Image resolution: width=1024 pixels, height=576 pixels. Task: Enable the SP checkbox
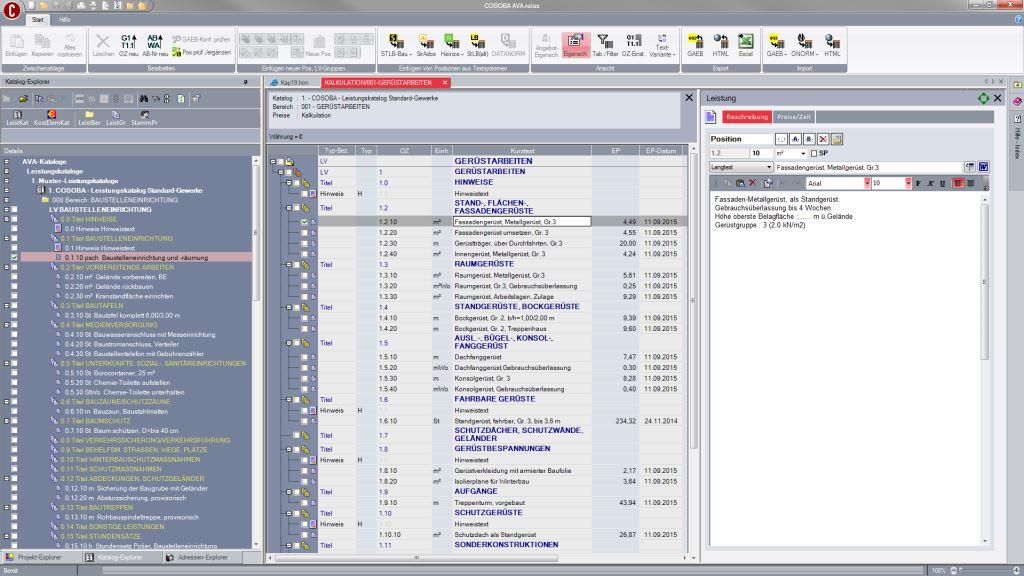pyautogui.click(x=813, y=153)
